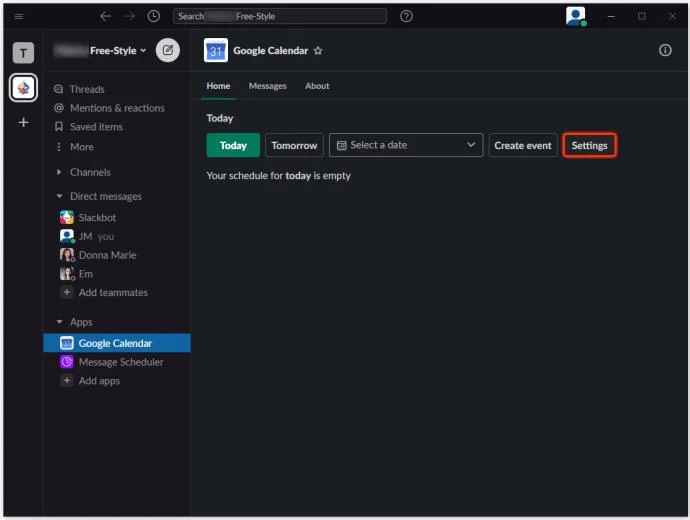The image size is (690, 520).
Task: Add a workspace with plus icon
Action: (x=23, y=122)
